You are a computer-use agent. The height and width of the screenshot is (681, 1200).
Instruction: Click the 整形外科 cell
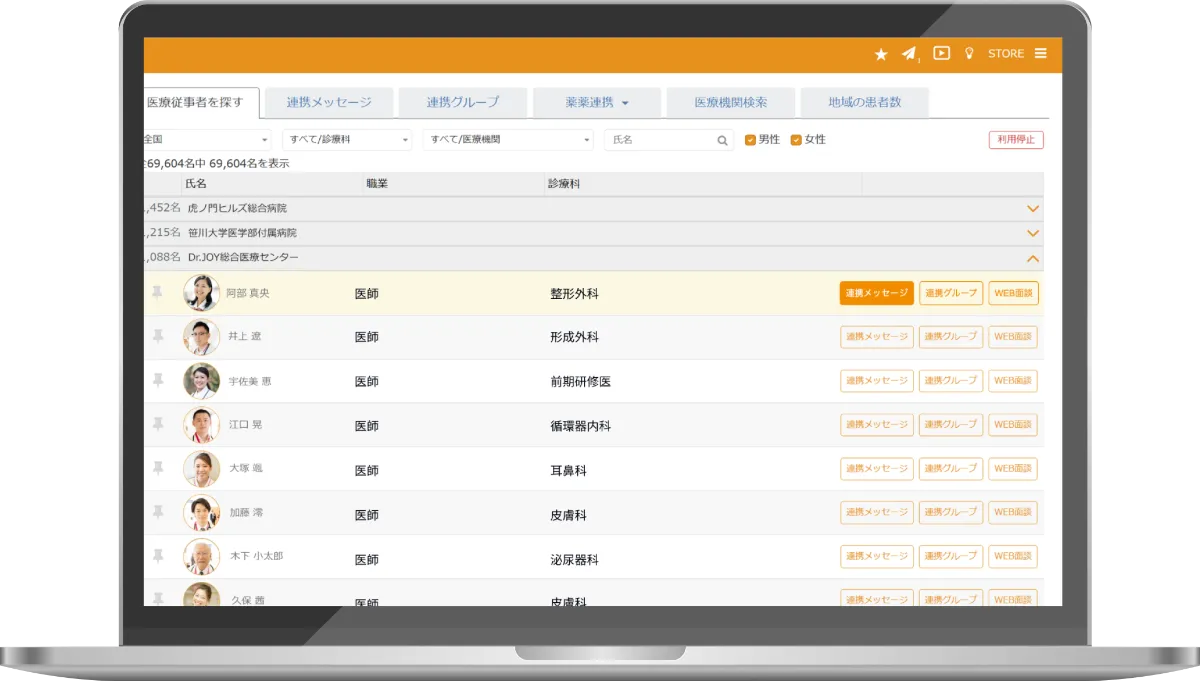[x=574, y=294]
